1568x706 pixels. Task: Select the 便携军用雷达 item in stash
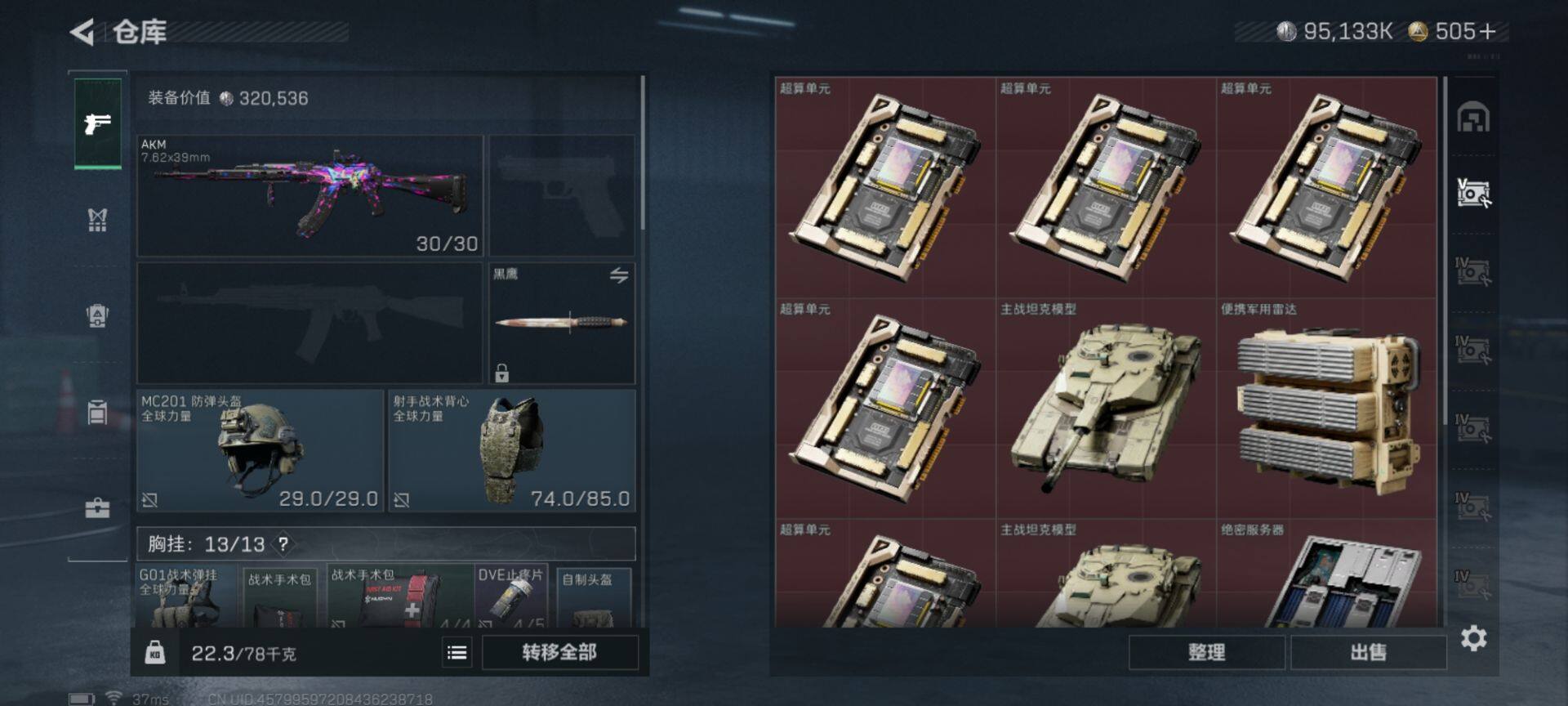1327,409
